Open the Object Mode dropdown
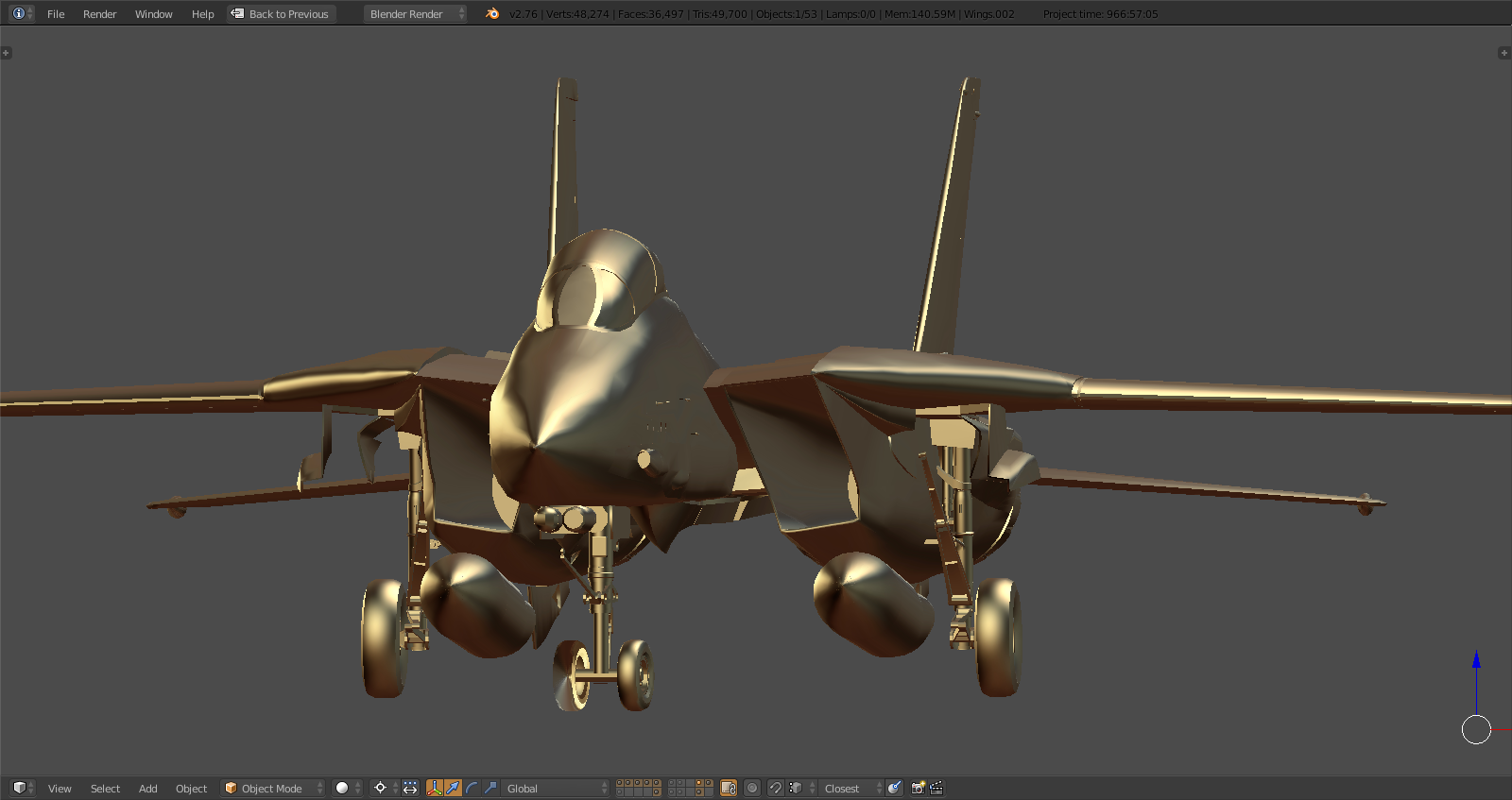 pos(273,788)
